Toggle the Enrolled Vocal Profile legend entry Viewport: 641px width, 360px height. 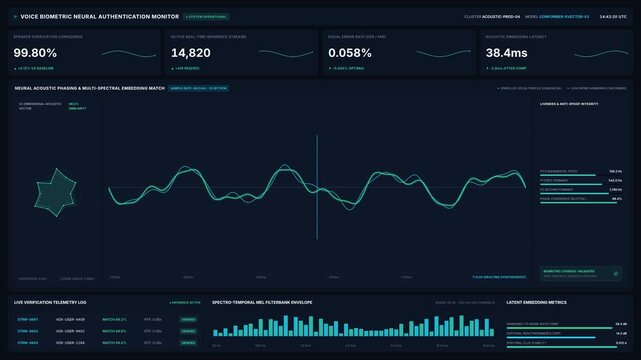529,88
